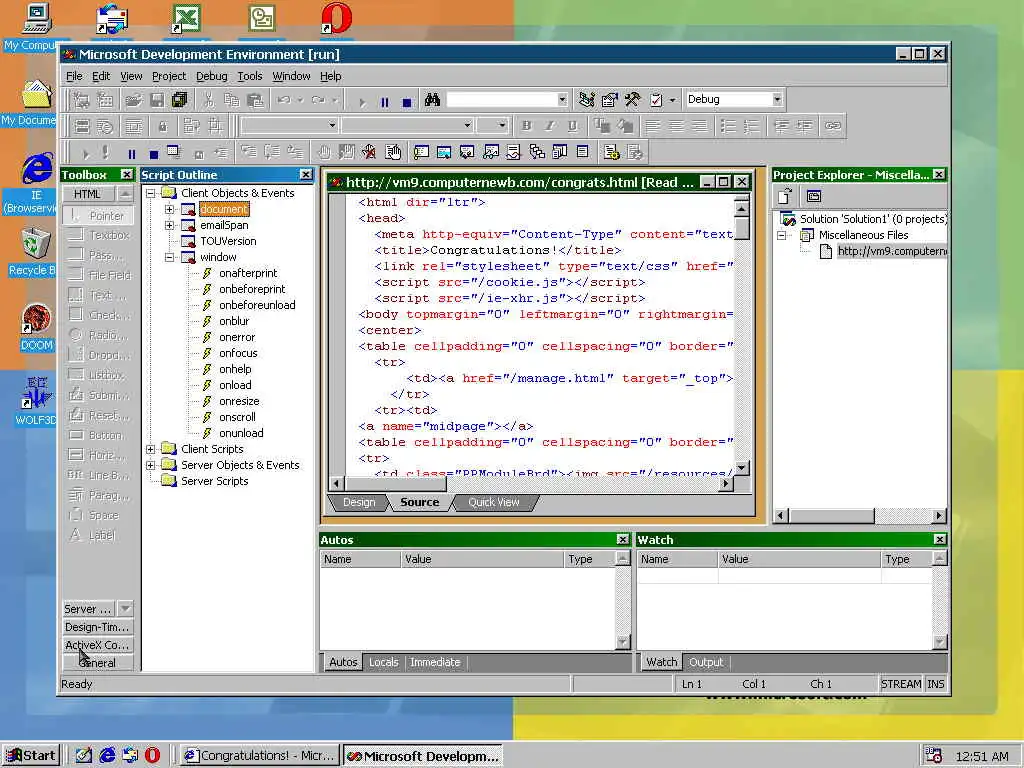The width and height of the screenshot is (1024, 768).
Task: Click the General toolbox section button
Action: click(97, 663)
